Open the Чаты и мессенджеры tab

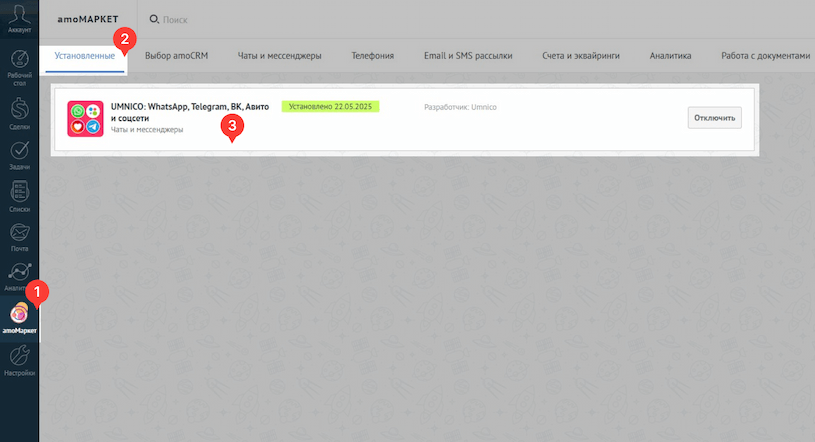[279, 56]
